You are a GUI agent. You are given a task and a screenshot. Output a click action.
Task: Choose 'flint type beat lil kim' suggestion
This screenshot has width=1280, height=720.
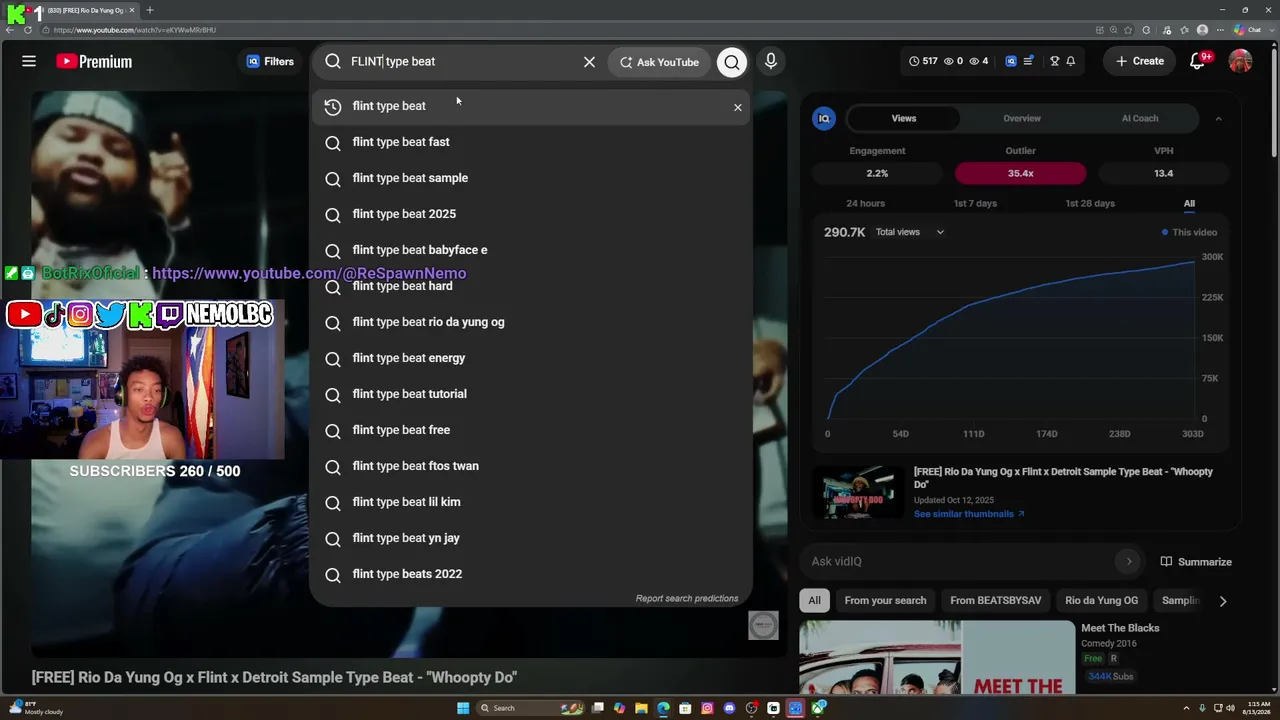531,502
